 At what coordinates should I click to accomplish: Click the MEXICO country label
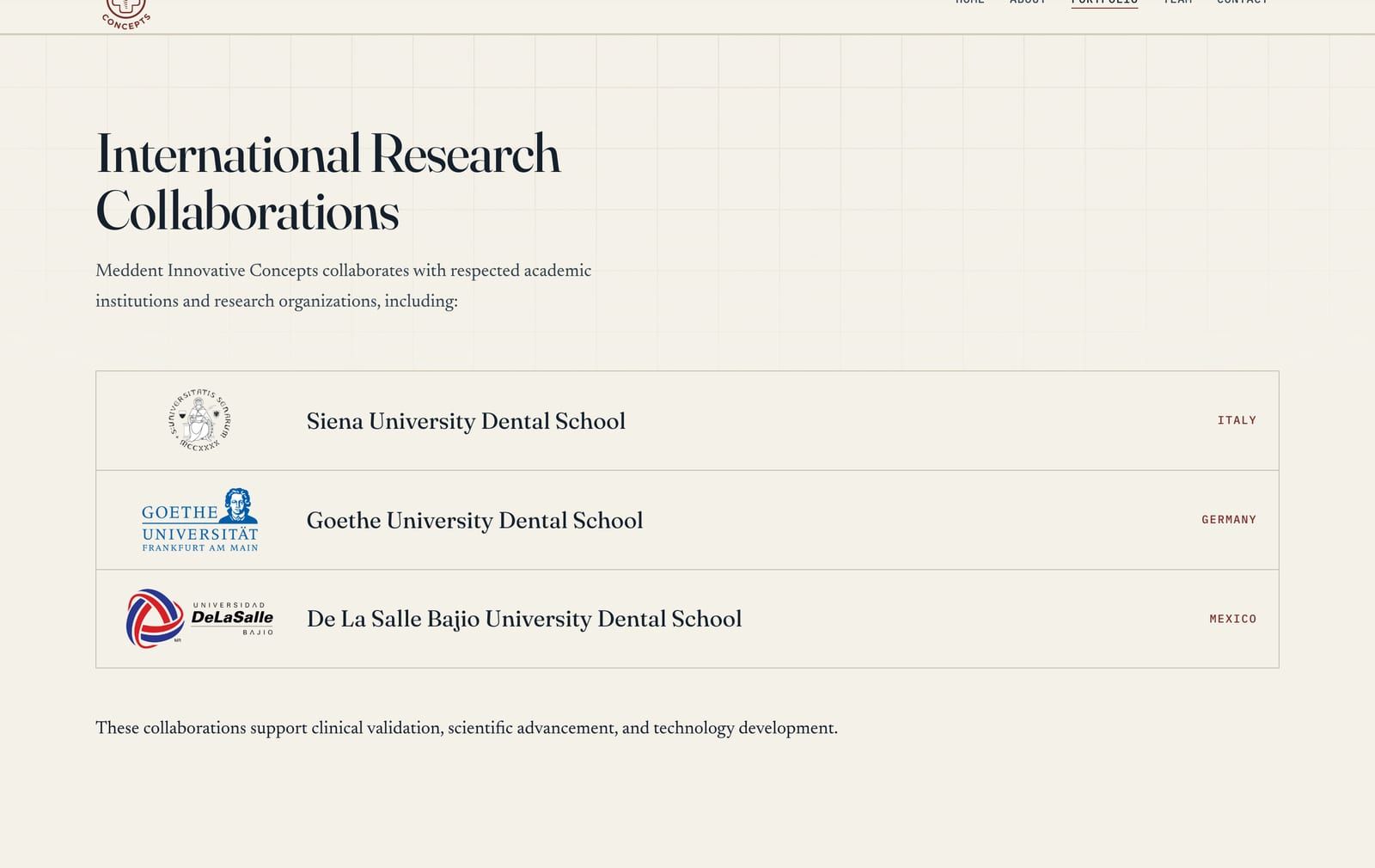[x=1232, y=619]
